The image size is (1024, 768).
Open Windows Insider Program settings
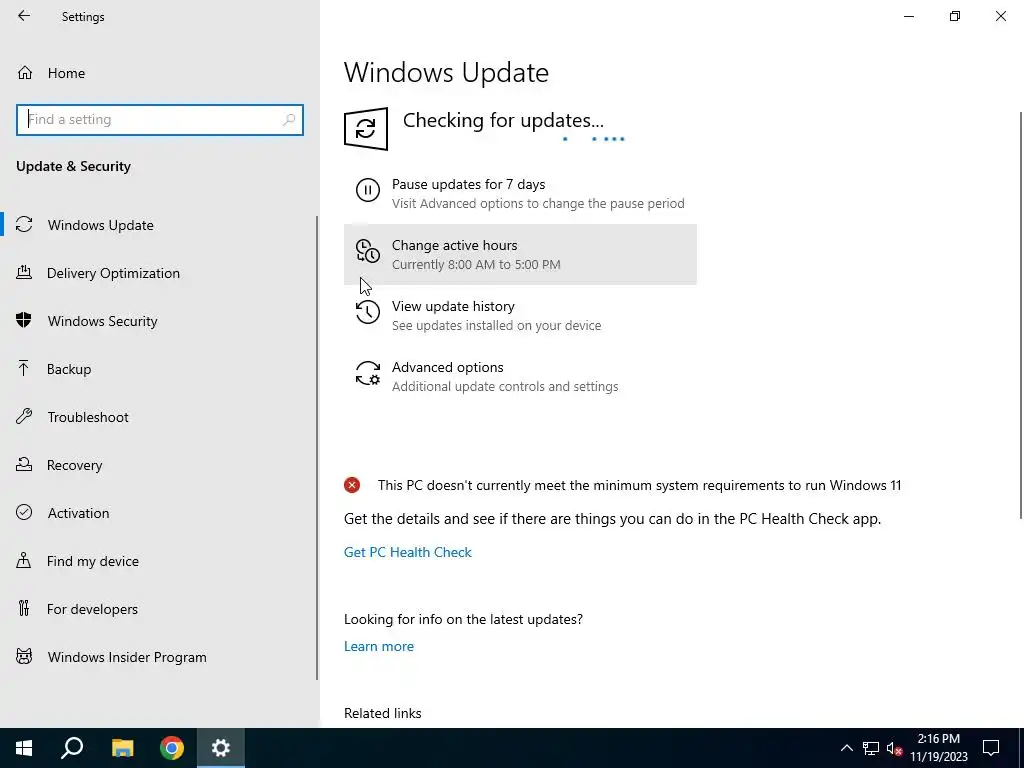(159, 657)
